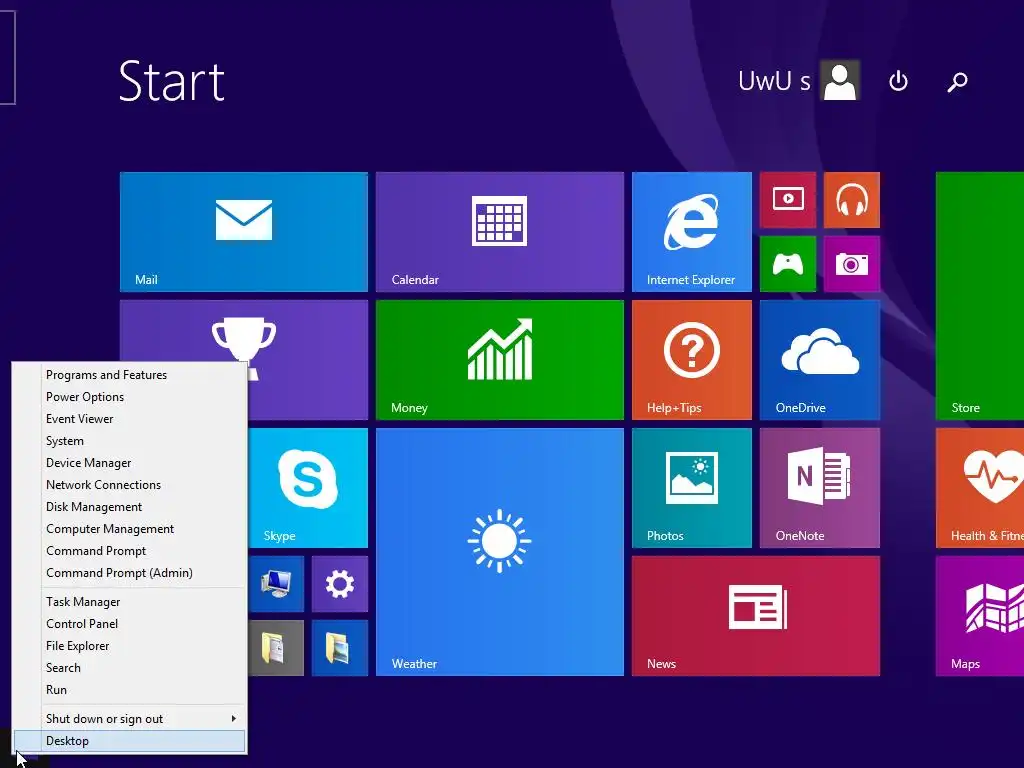Screen dimensions: 1024x768
Task: Open the Mail tile
Action: click(244, 232)
